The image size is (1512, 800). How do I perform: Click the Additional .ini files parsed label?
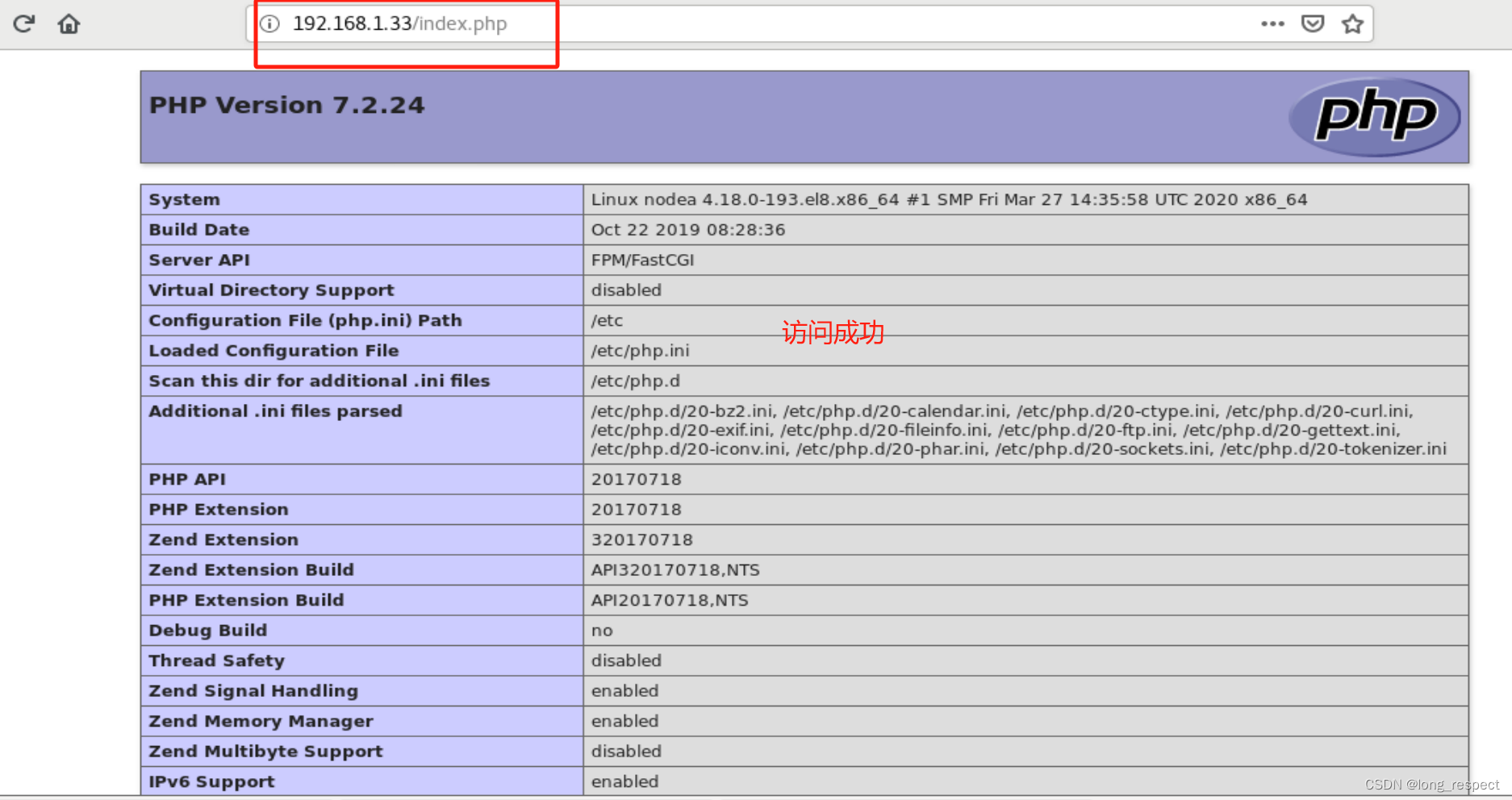pyautogui.click(x=275, y=411)
